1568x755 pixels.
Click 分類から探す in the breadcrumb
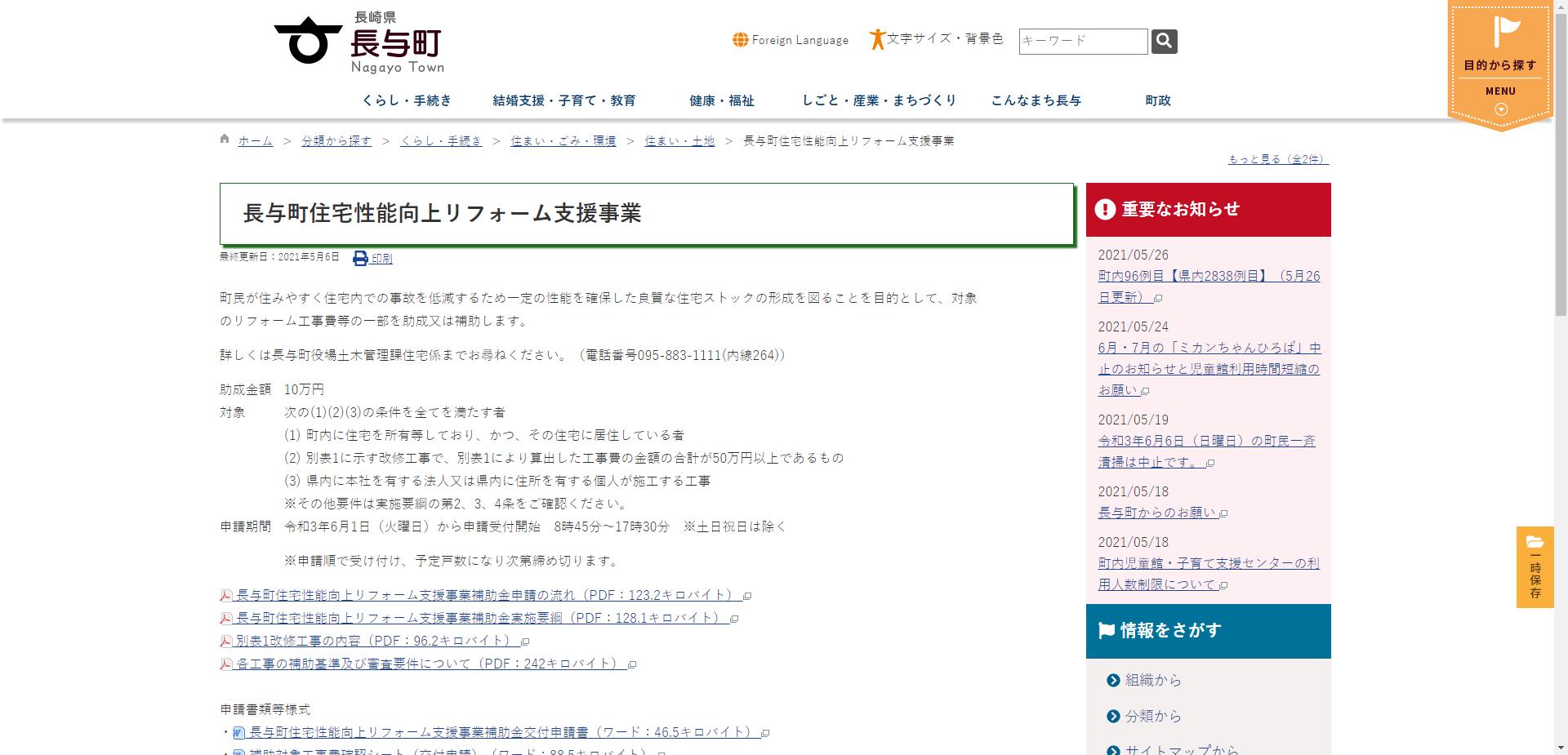335,140
